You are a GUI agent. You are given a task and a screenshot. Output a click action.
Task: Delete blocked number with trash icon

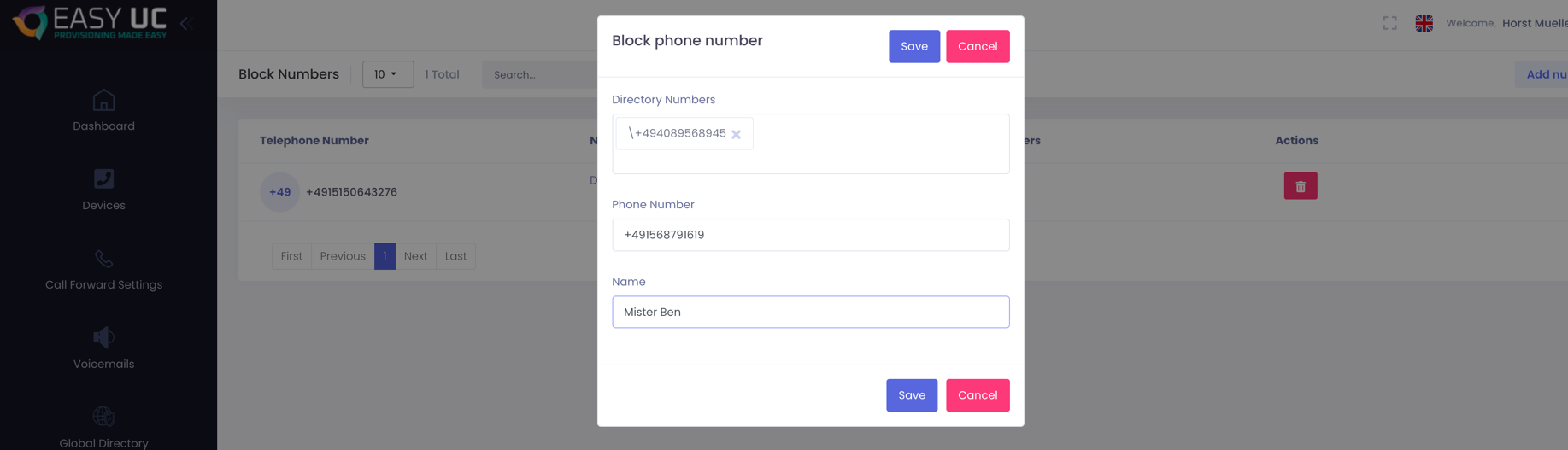coord(1300,186)
